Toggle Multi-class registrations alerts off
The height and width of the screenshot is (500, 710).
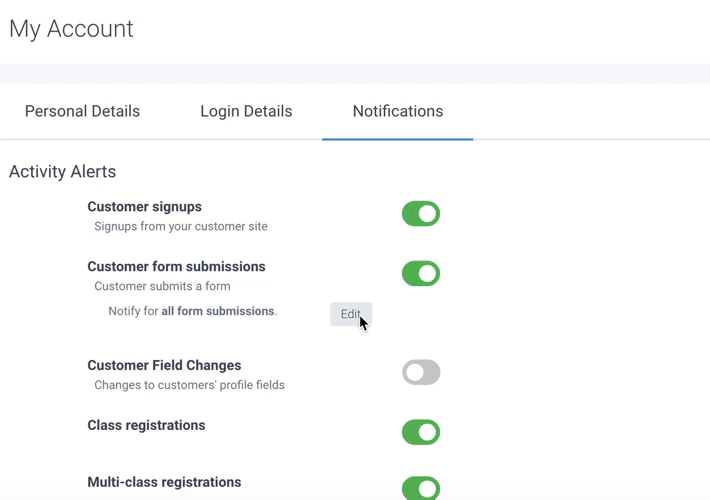[x=421, y=488]
